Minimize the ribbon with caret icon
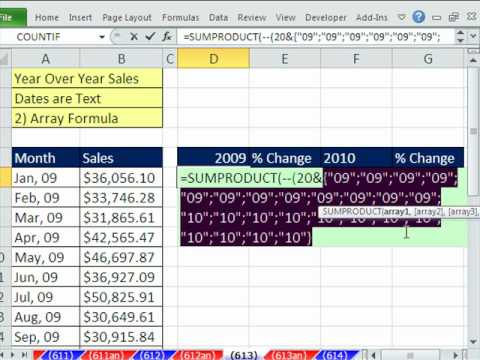Viewport: 480px width, 360px height. click(402, 17)
